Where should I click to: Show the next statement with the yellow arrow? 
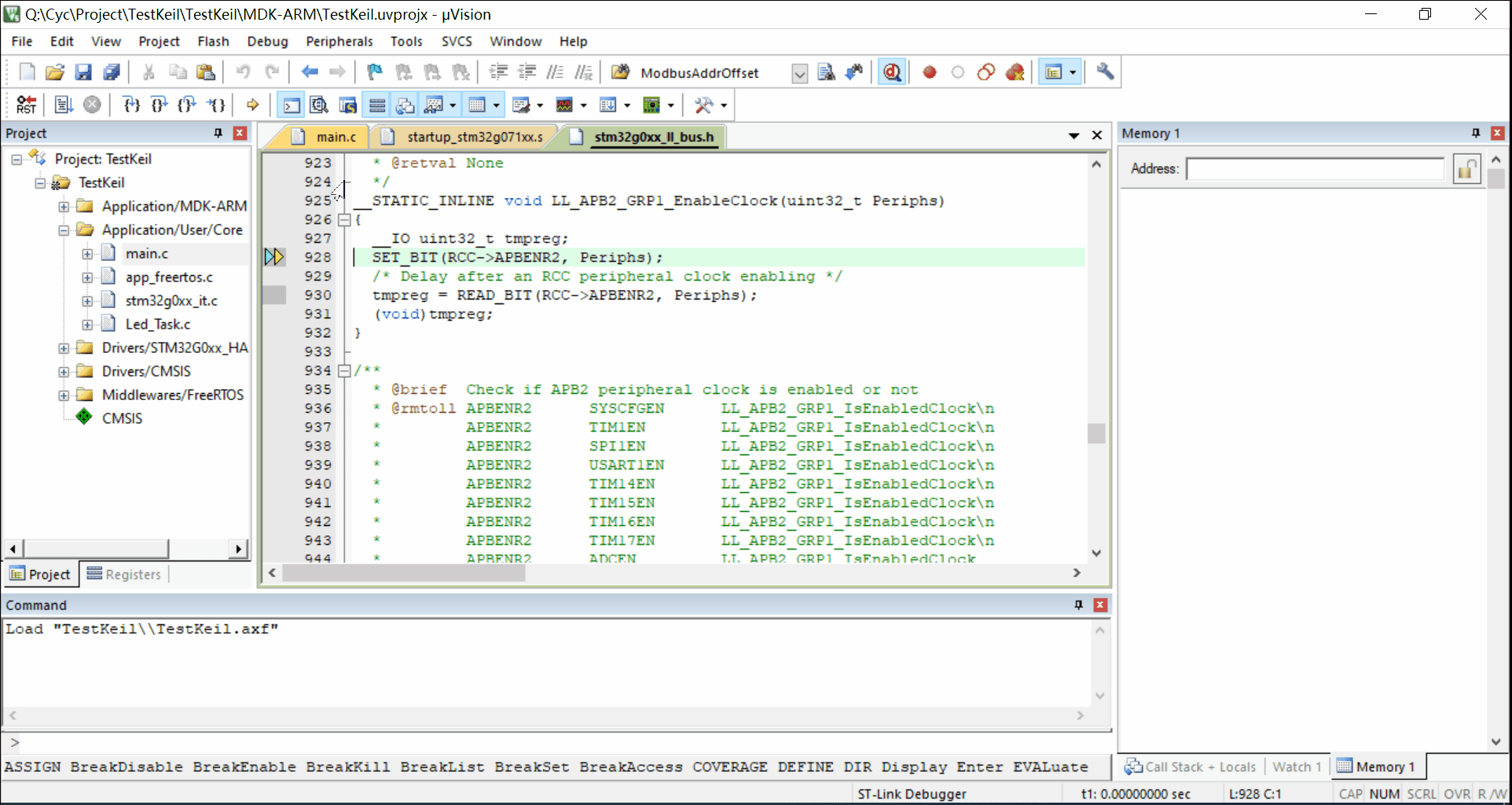click(252, 105)
